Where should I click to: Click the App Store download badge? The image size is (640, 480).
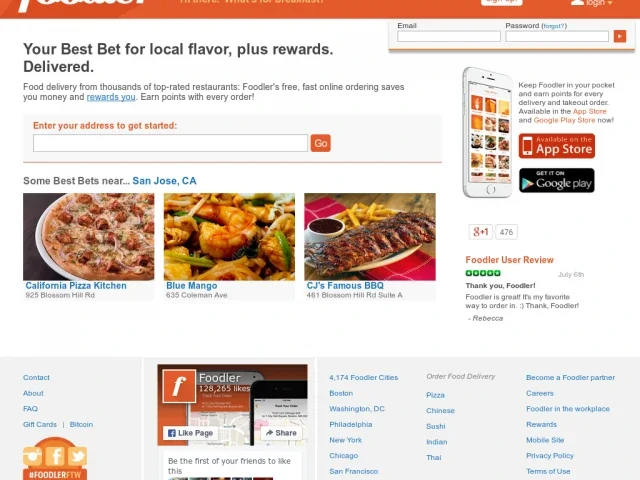tap(557, 146)
